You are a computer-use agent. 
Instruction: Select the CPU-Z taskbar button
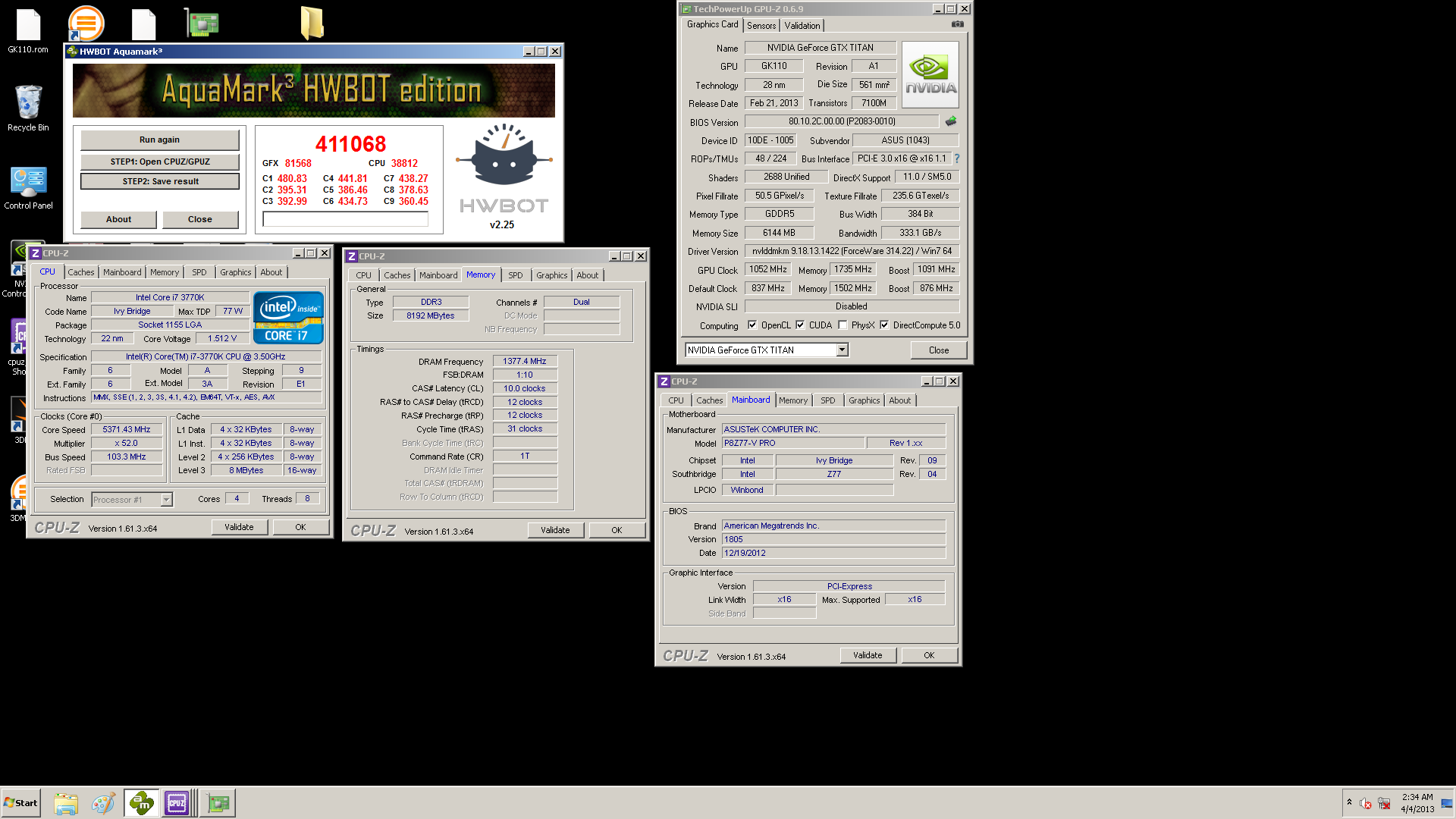177,803
